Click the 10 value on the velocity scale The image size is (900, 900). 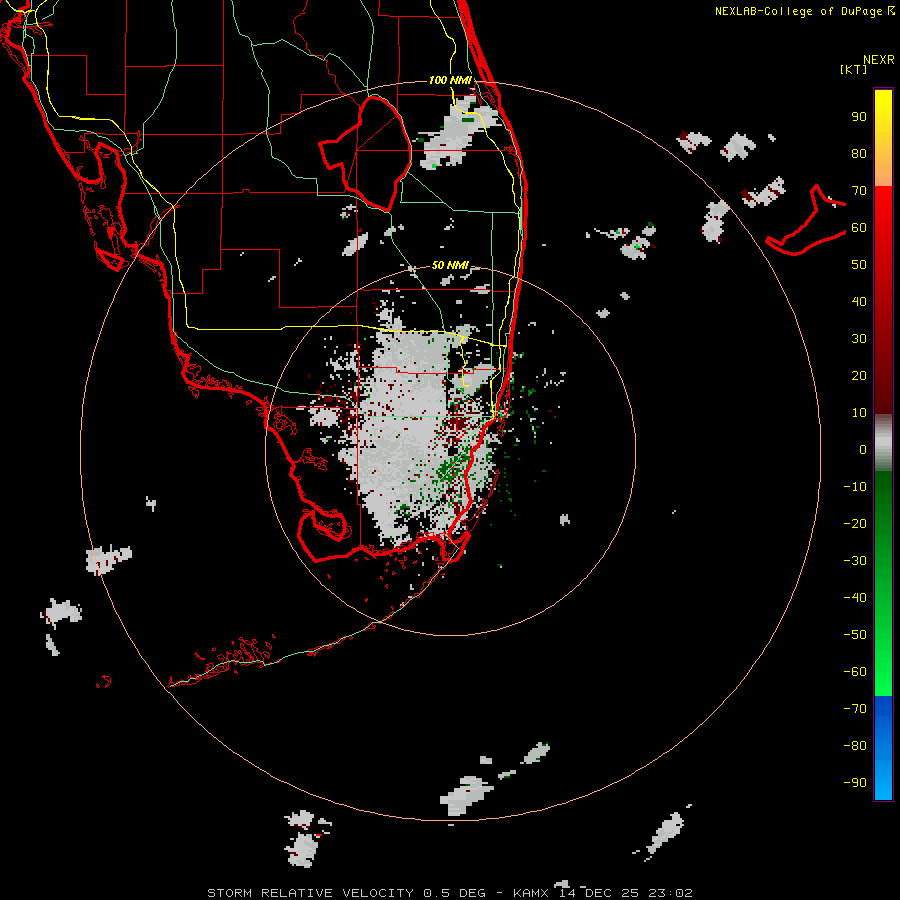859,413
